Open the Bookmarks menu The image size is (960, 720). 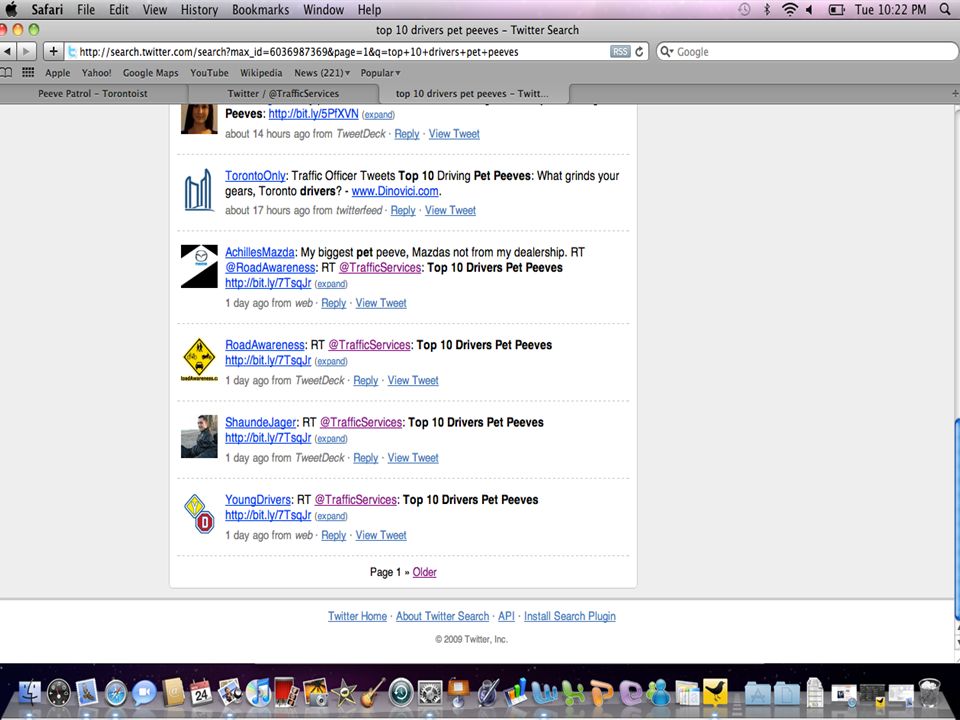point(260,10)
